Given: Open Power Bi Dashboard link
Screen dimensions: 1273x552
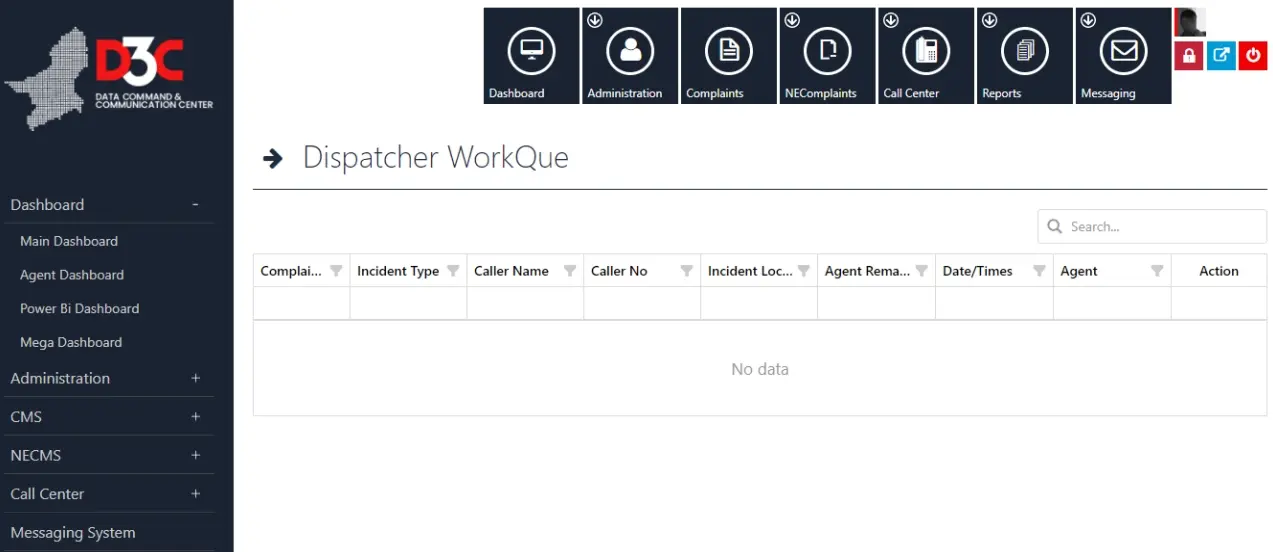Looking at the screenshot, I should coord(79,309).
